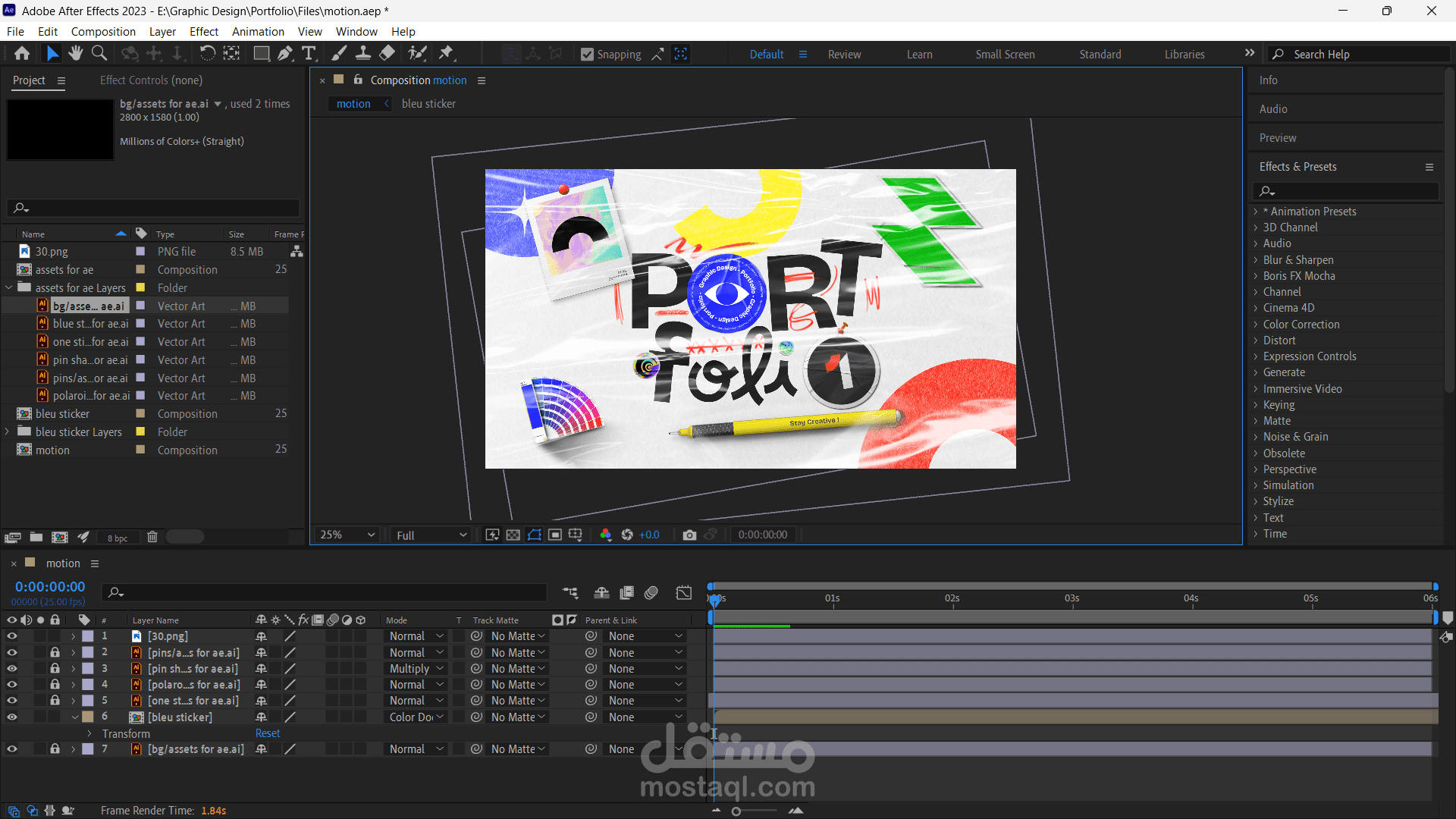This screenshot has height=819, width=1456.
Task: Unlock the pin shadows layer 3
Action: 55,668
